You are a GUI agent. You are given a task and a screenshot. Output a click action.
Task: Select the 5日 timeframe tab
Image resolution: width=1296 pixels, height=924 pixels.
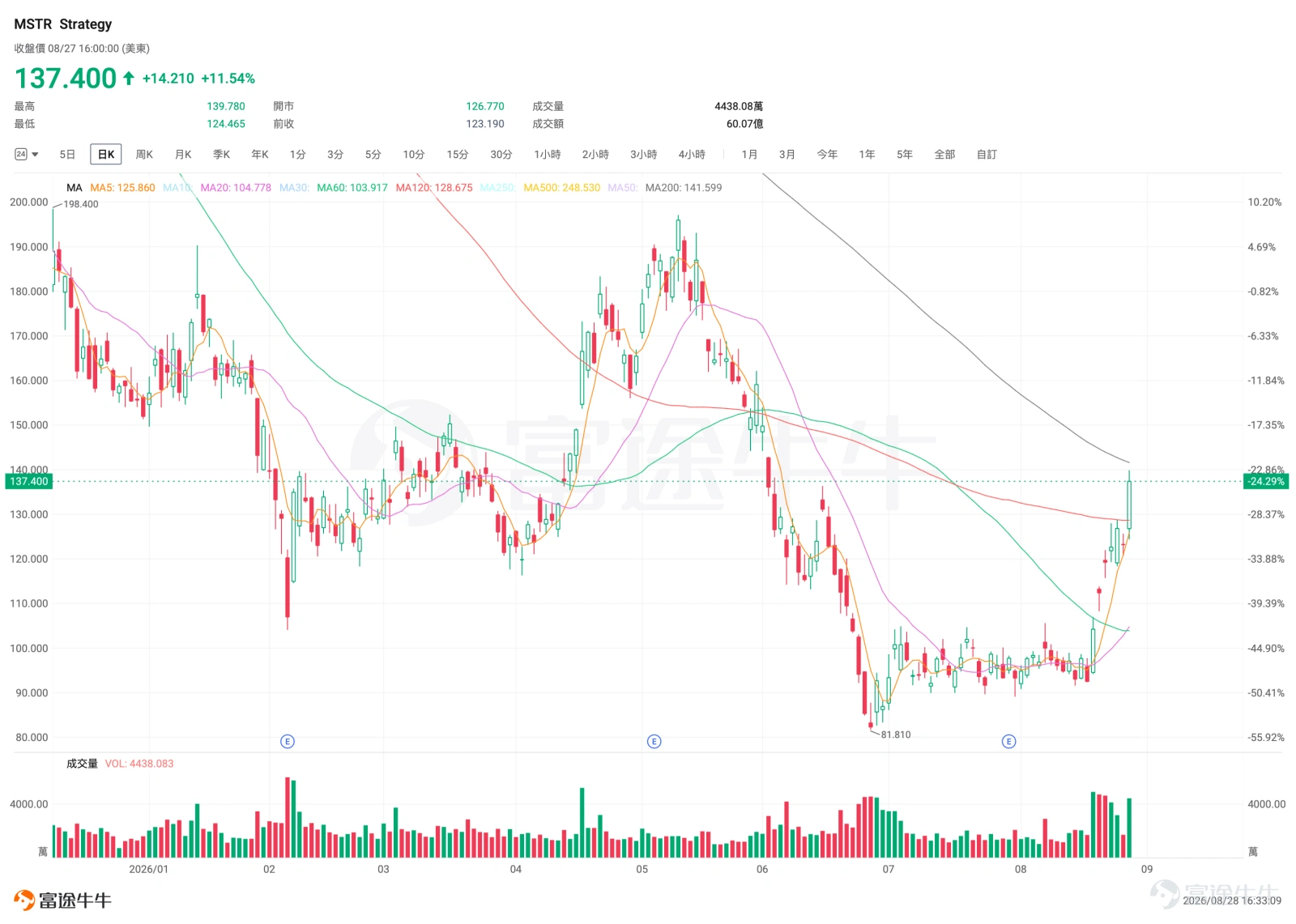(67, 154)
